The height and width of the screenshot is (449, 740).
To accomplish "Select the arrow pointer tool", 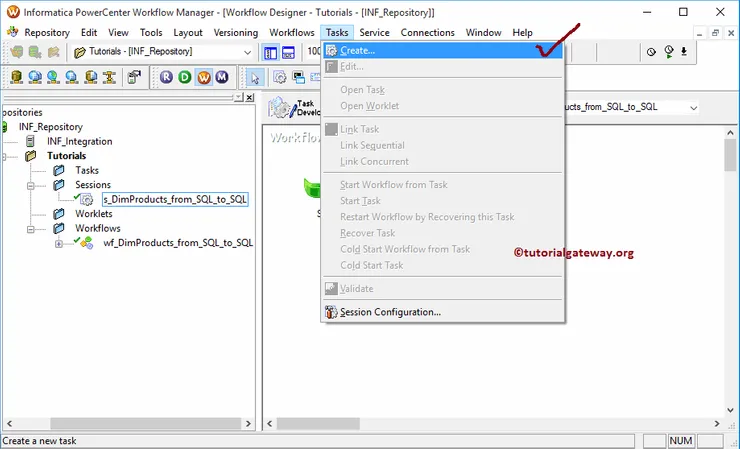I will click(255, 77).
